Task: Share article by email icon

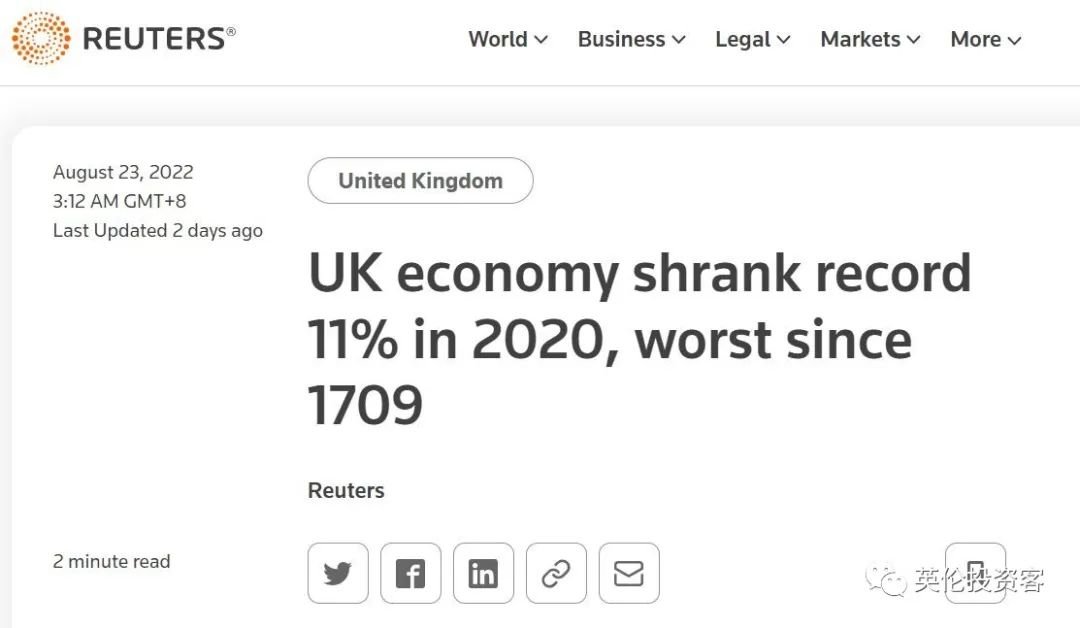Action: click(629, 573)
